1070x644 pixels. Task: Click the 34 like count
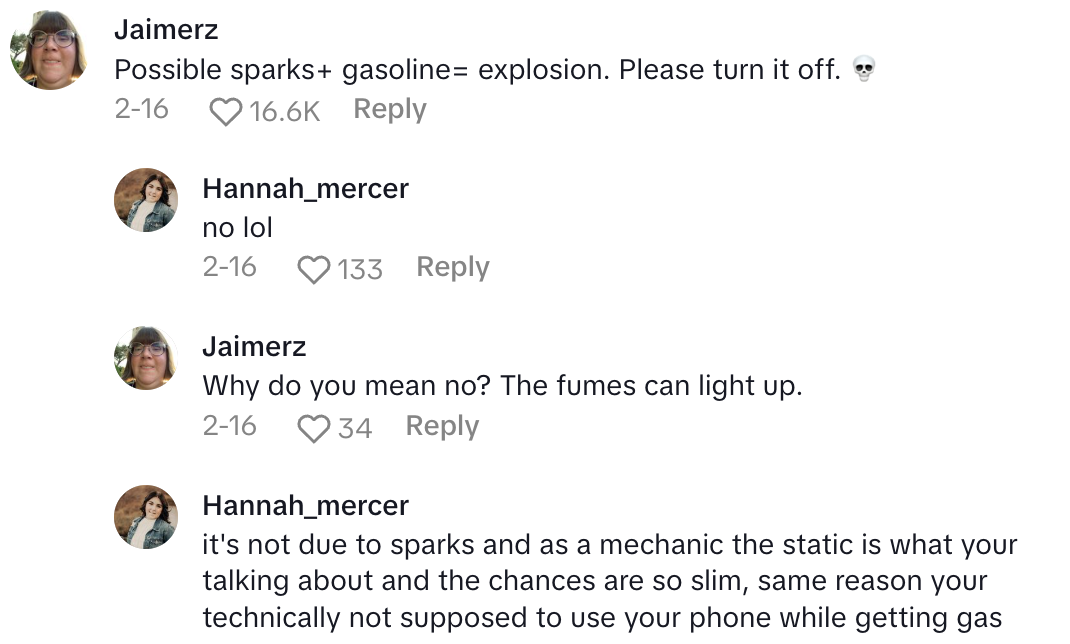(x=355, y=428)
